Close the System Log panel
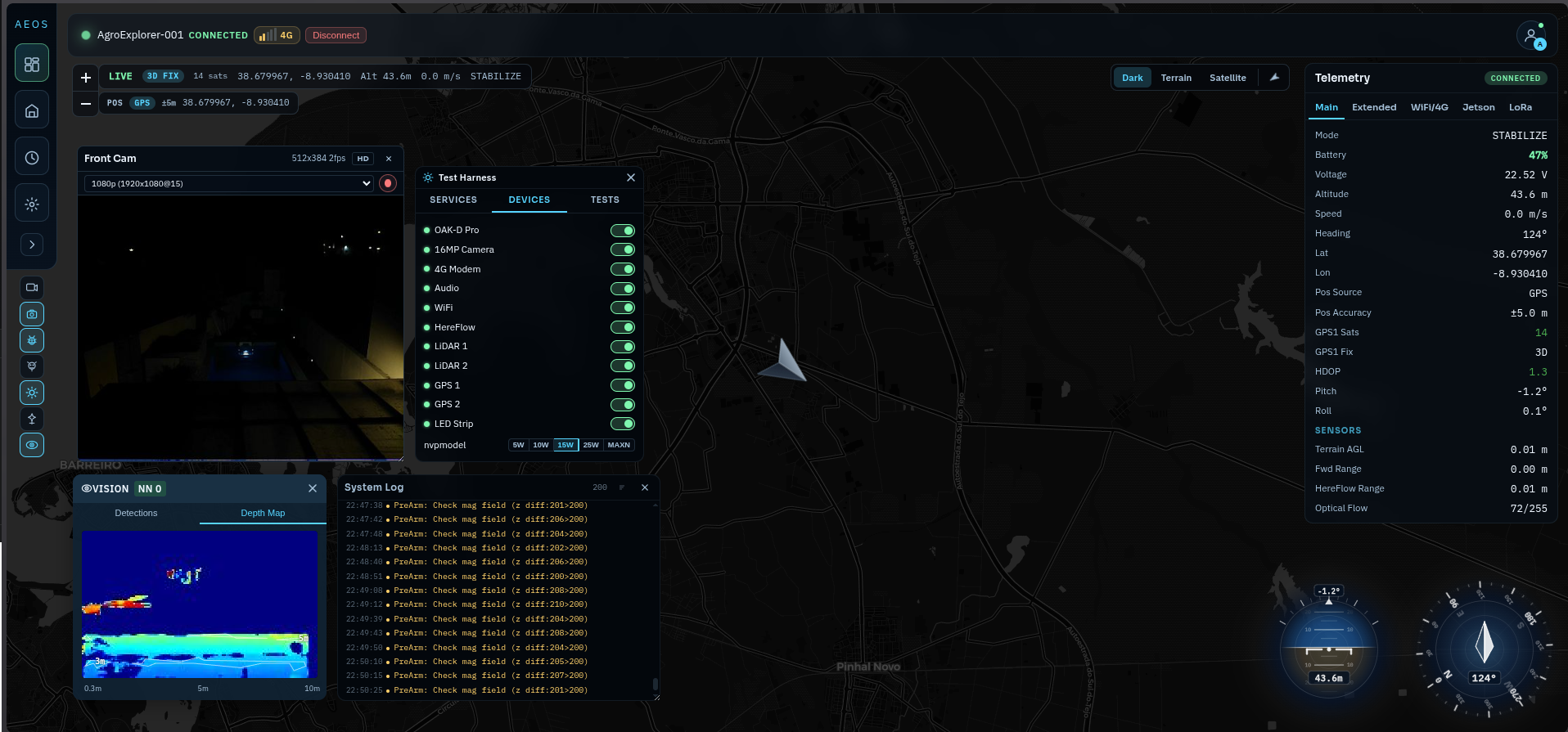Screen dimensions: 1568x732 coord(645,487)
